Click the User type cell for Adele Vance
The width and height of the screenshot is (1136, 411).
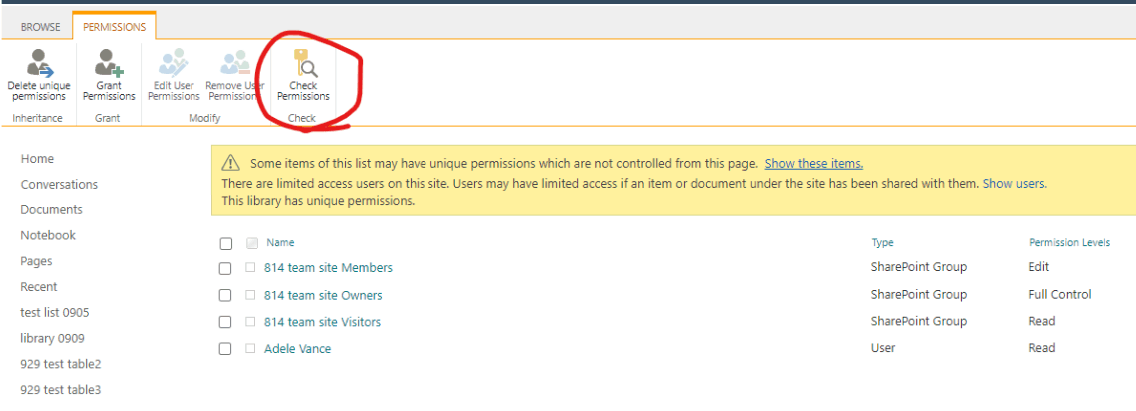[883, 348]
